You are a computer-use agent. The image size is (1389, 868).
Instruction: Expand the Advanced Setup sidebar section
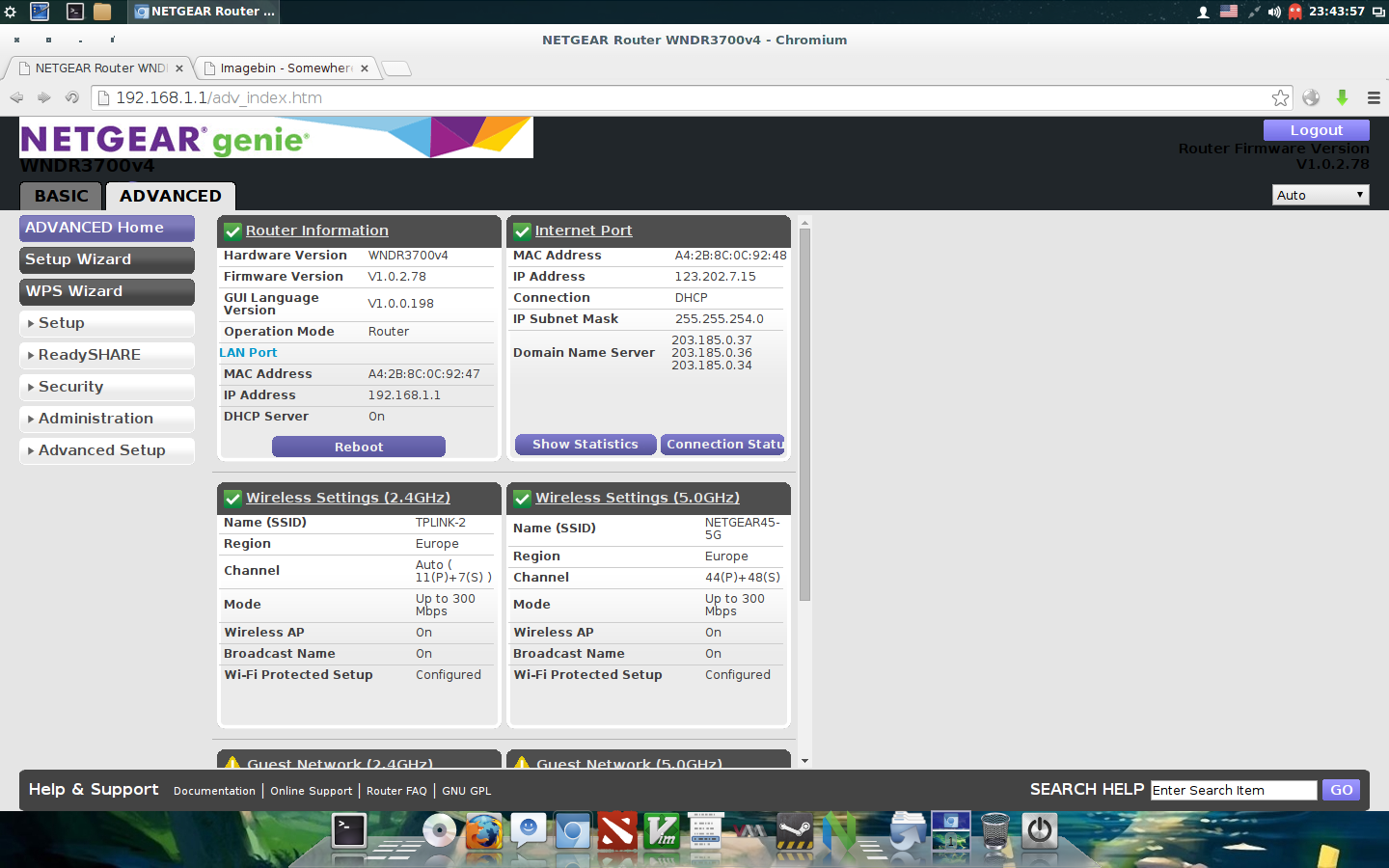(107, 450)
